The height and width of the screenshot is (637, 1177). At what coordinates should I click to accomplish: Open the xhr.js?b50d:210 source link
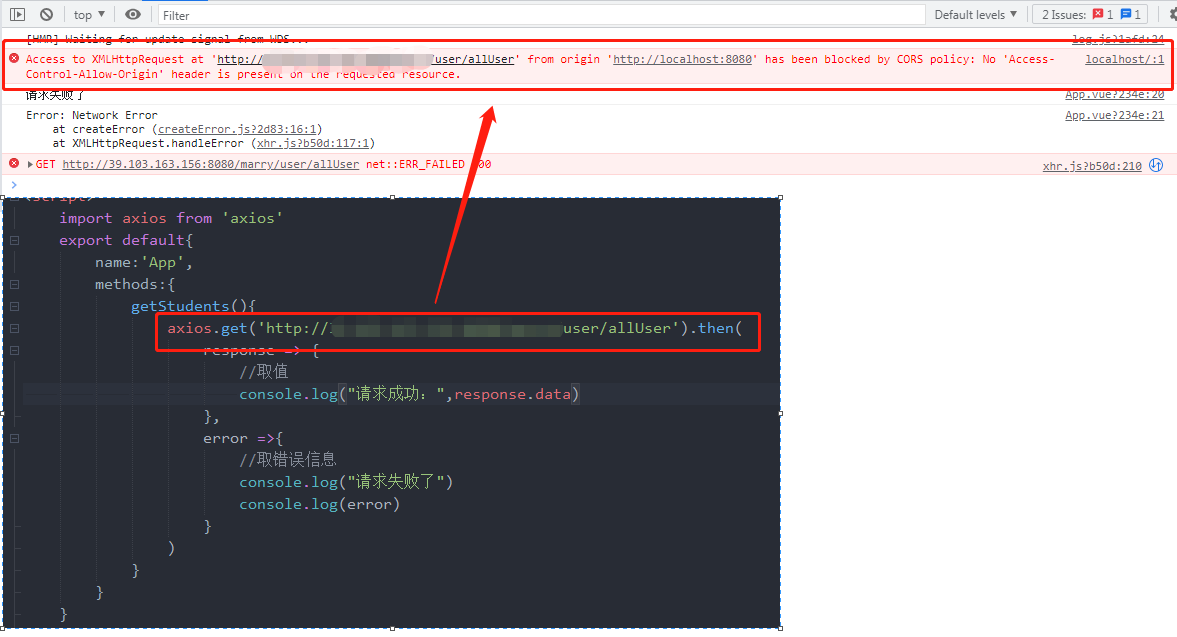pyautogui.click(x=1091, y=166)
